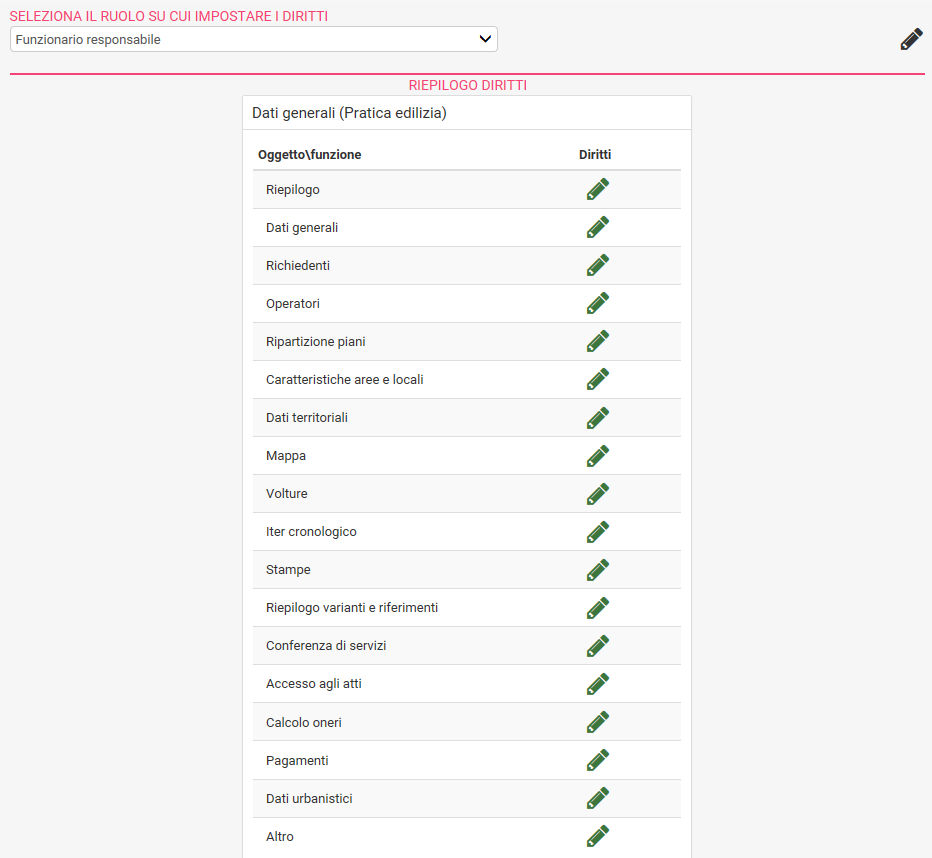Click pencil icon for Conferenza di servizi

point(597,646)
